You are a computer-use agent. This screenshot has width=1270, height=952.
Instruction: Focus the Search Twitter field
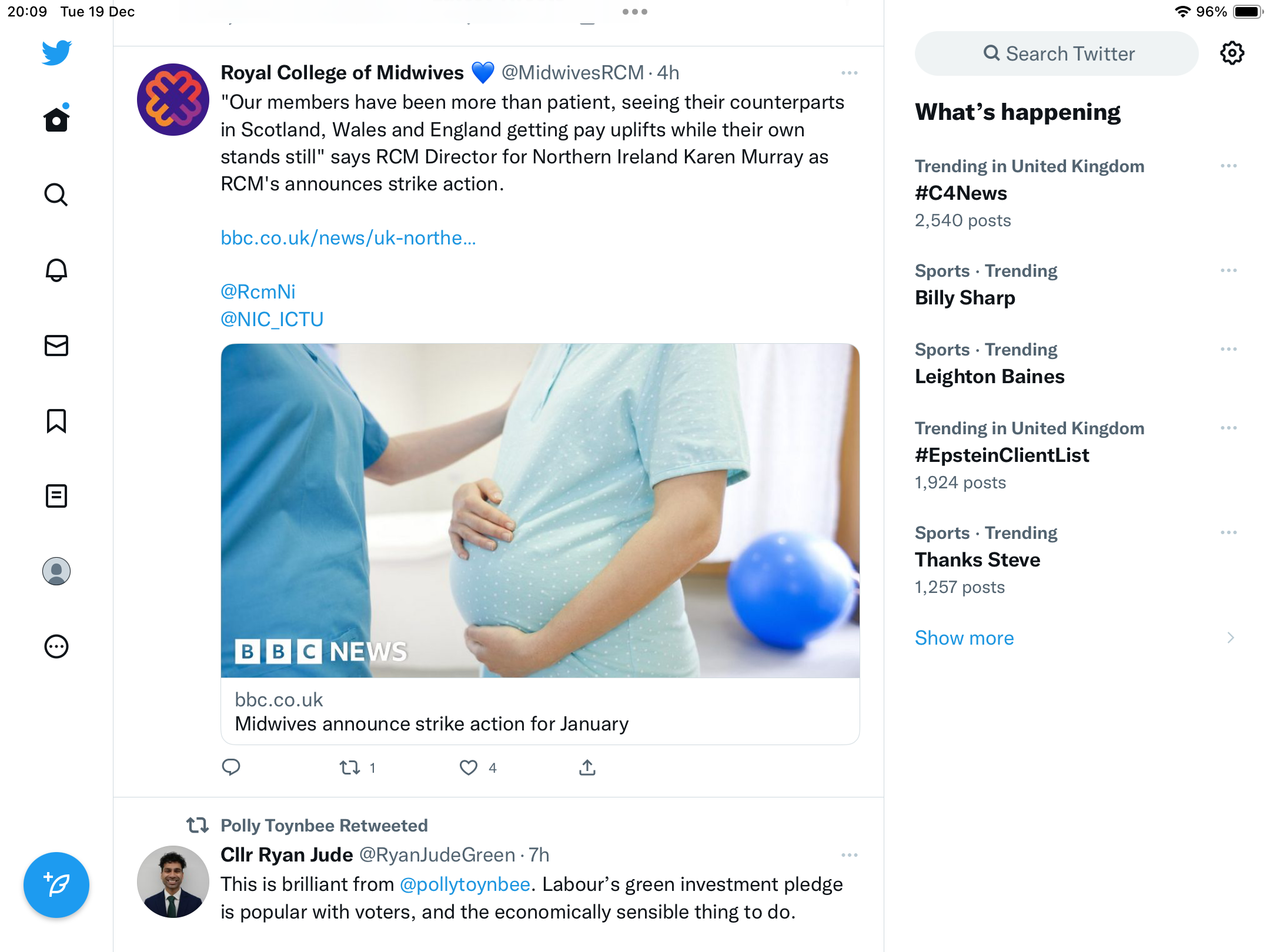click(x=1057, y=53)
